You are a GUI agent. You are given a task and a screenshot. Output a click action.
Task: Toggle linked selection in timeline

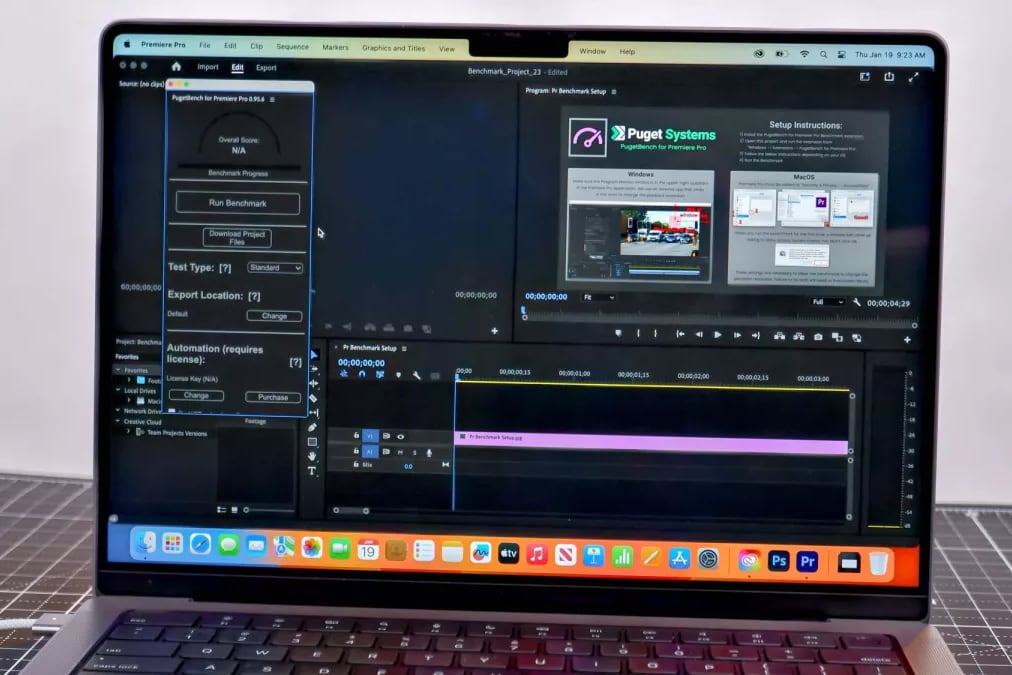[380, 374]
